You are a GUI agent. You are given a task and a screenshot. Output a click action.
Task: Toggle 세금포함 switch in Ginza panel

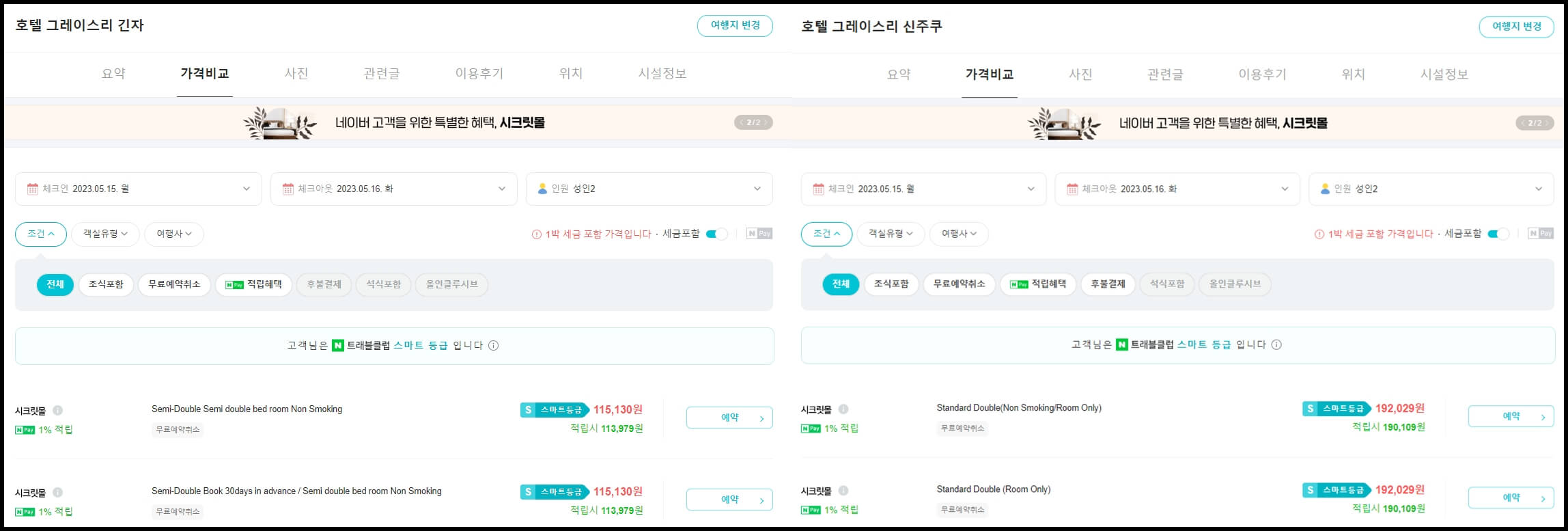[x=716, y=234]
